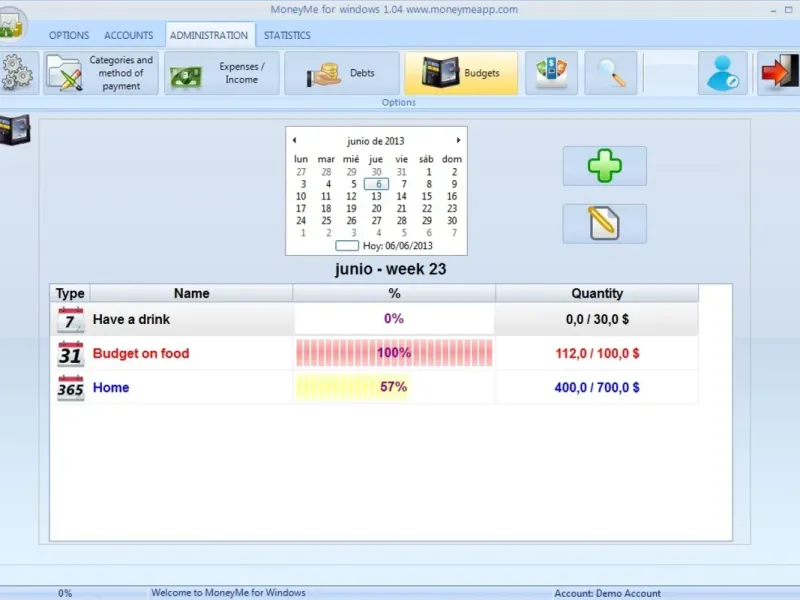Image resolution: width=800 pixels, height=600 pixels.
Task: Select the Budgets ribbon button
Action: tap(461, 73)
